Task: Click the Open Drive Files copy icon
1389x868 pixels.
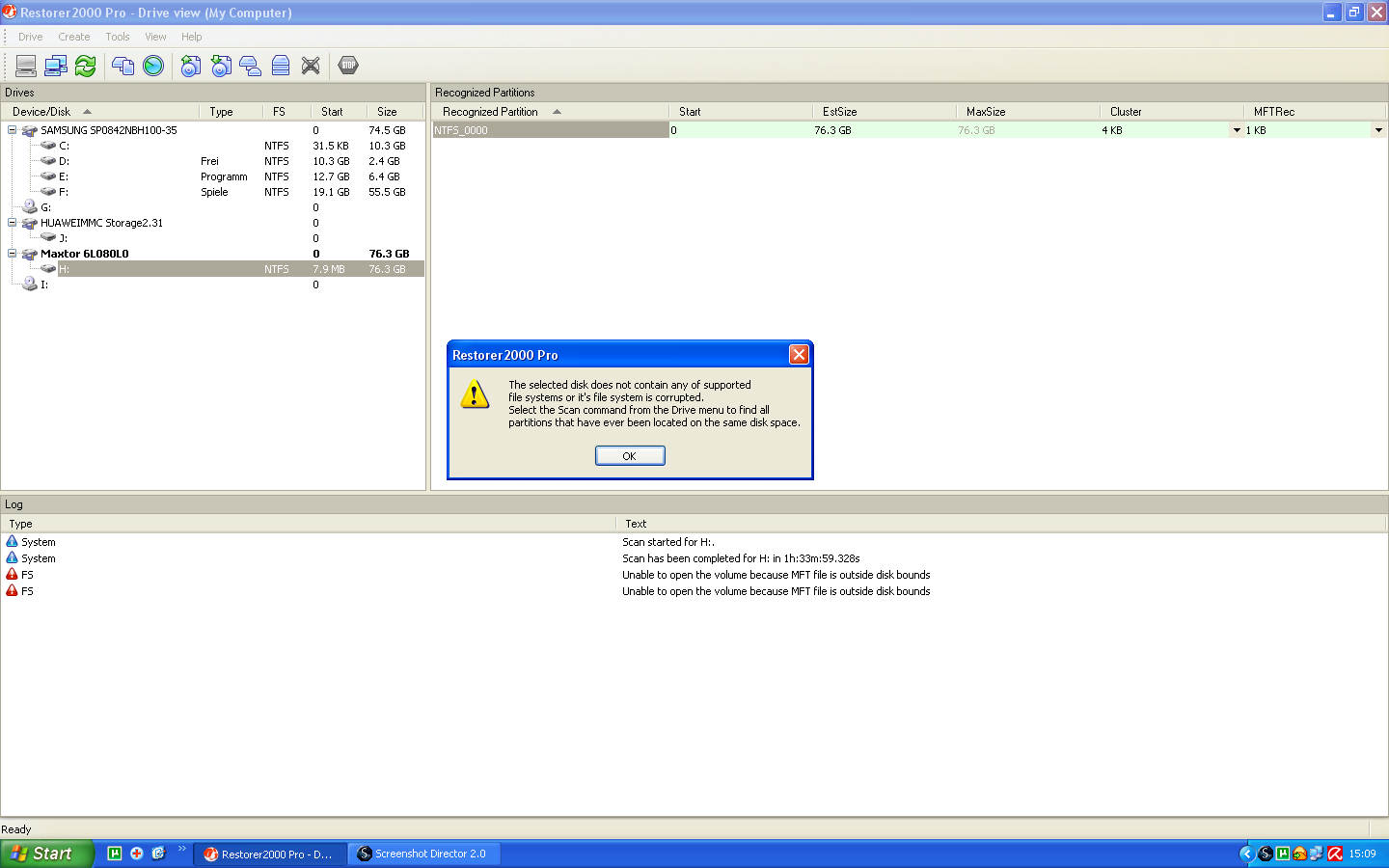Action: [123, 66]
